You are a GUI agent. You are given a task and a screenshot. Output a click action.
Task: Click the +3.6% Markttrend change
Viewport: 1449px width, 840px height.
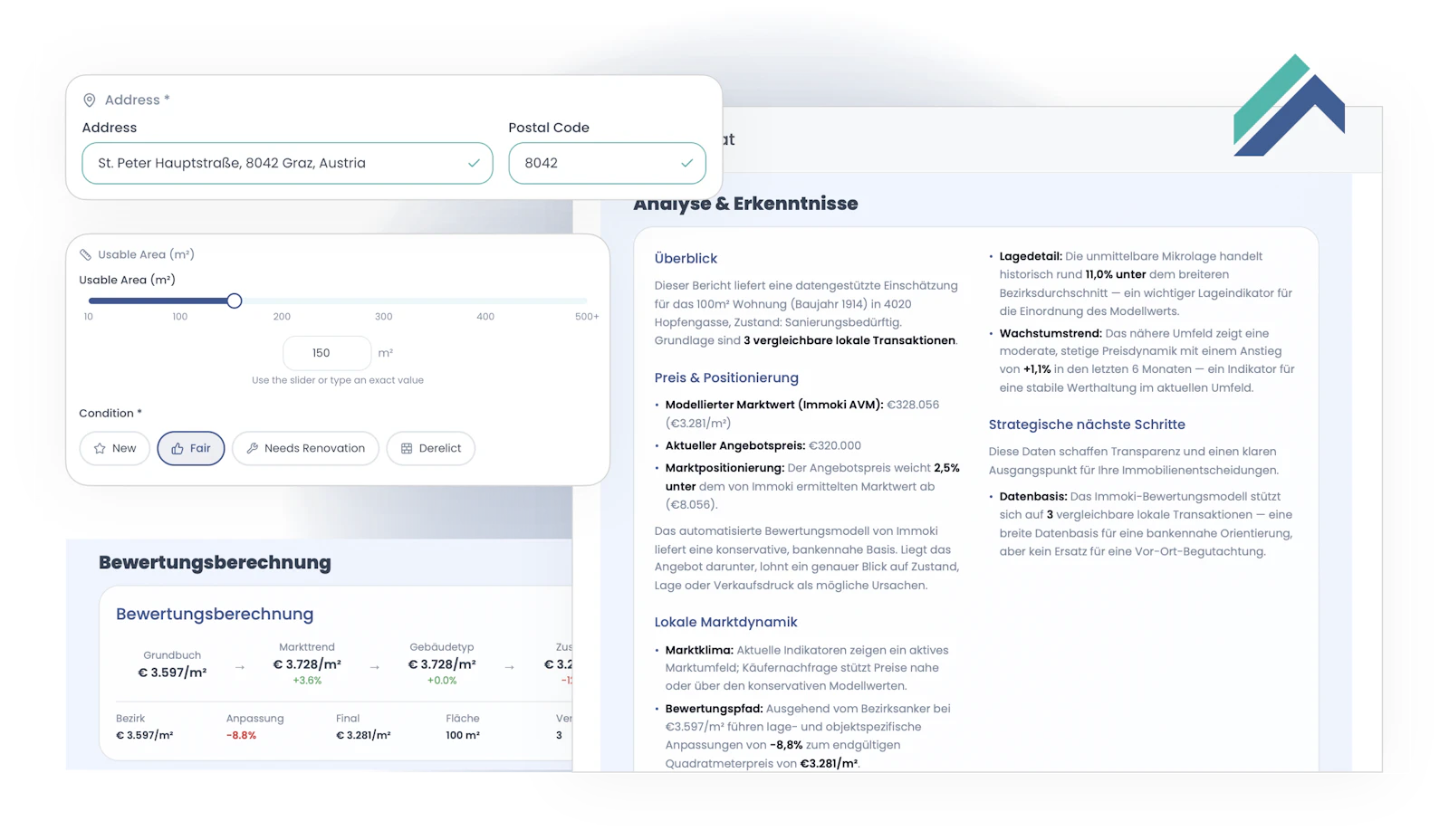point(307,681)
